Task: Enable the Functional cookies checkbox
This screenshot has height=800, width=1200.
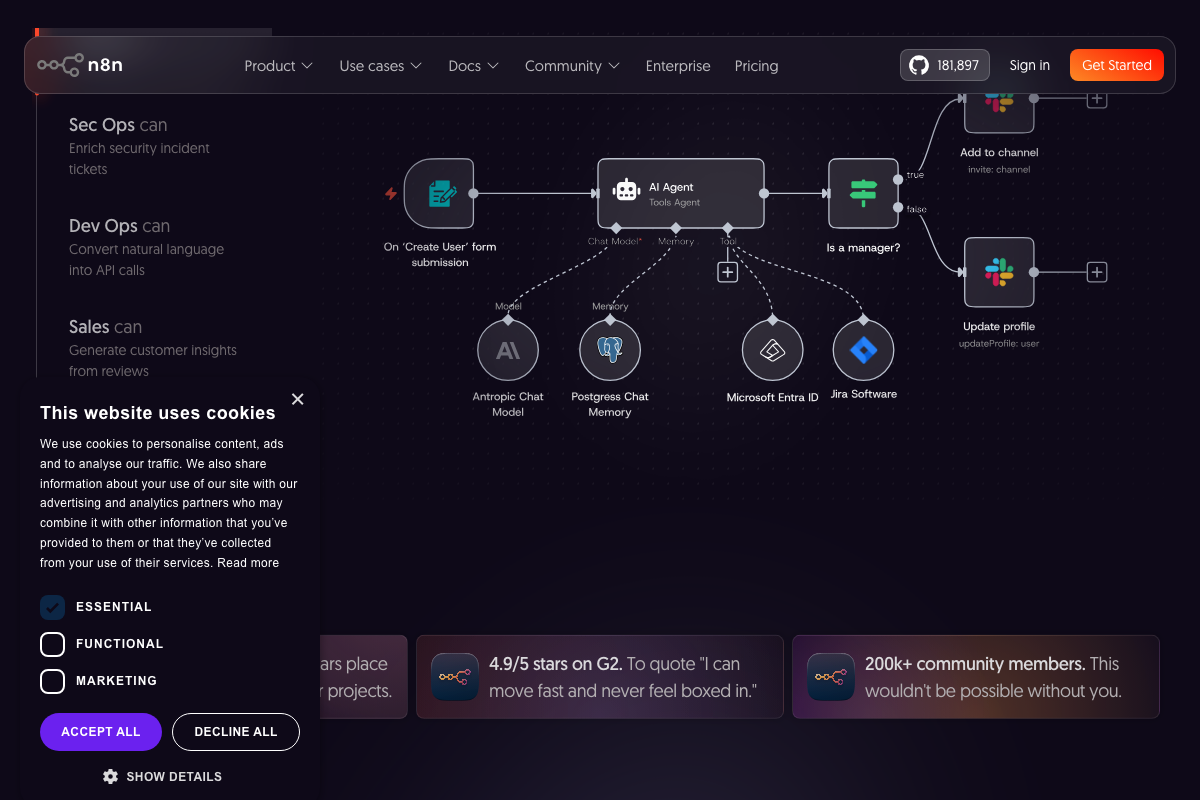Action: tap(52, 644)
